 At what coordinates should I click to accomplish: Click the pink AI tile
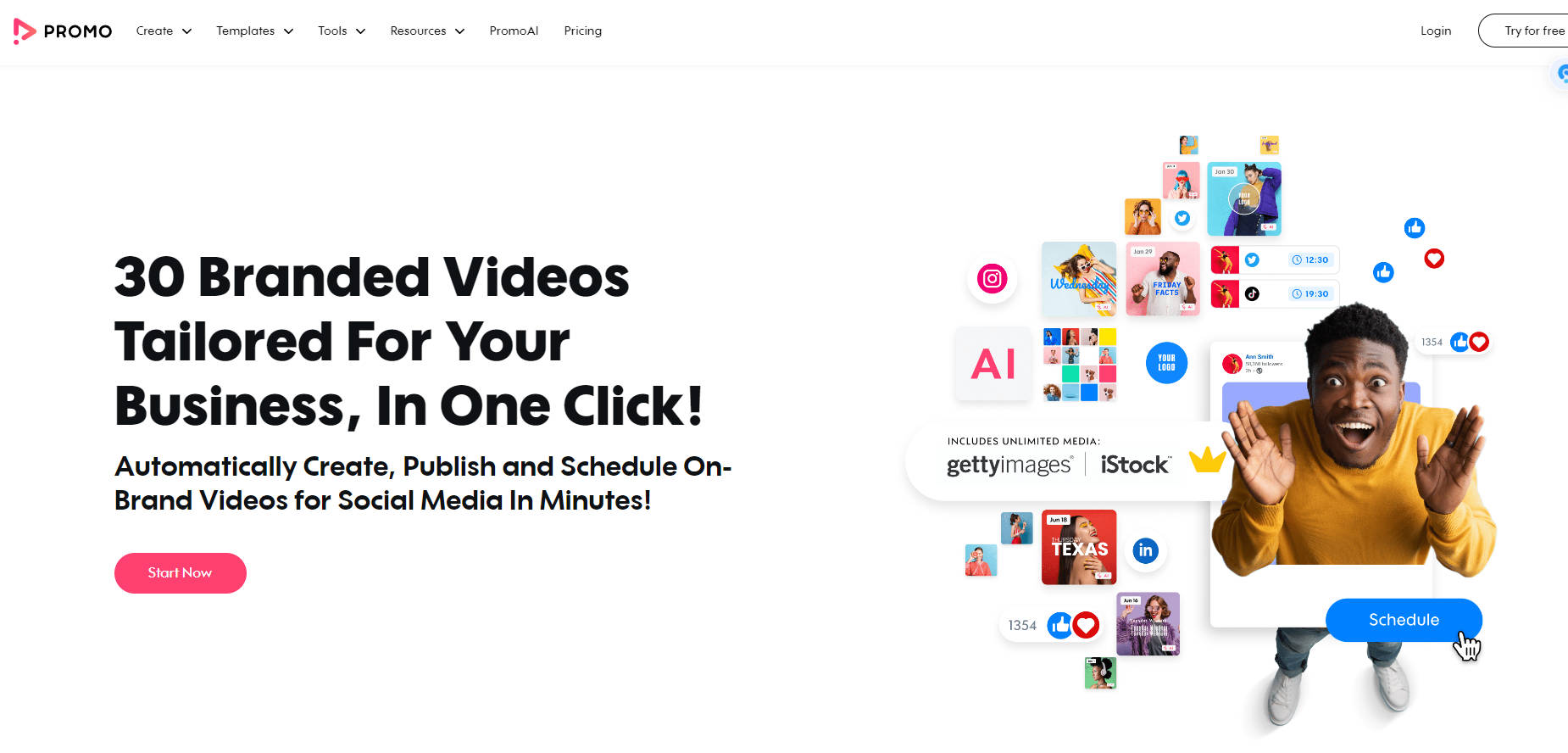coord(993,364)
